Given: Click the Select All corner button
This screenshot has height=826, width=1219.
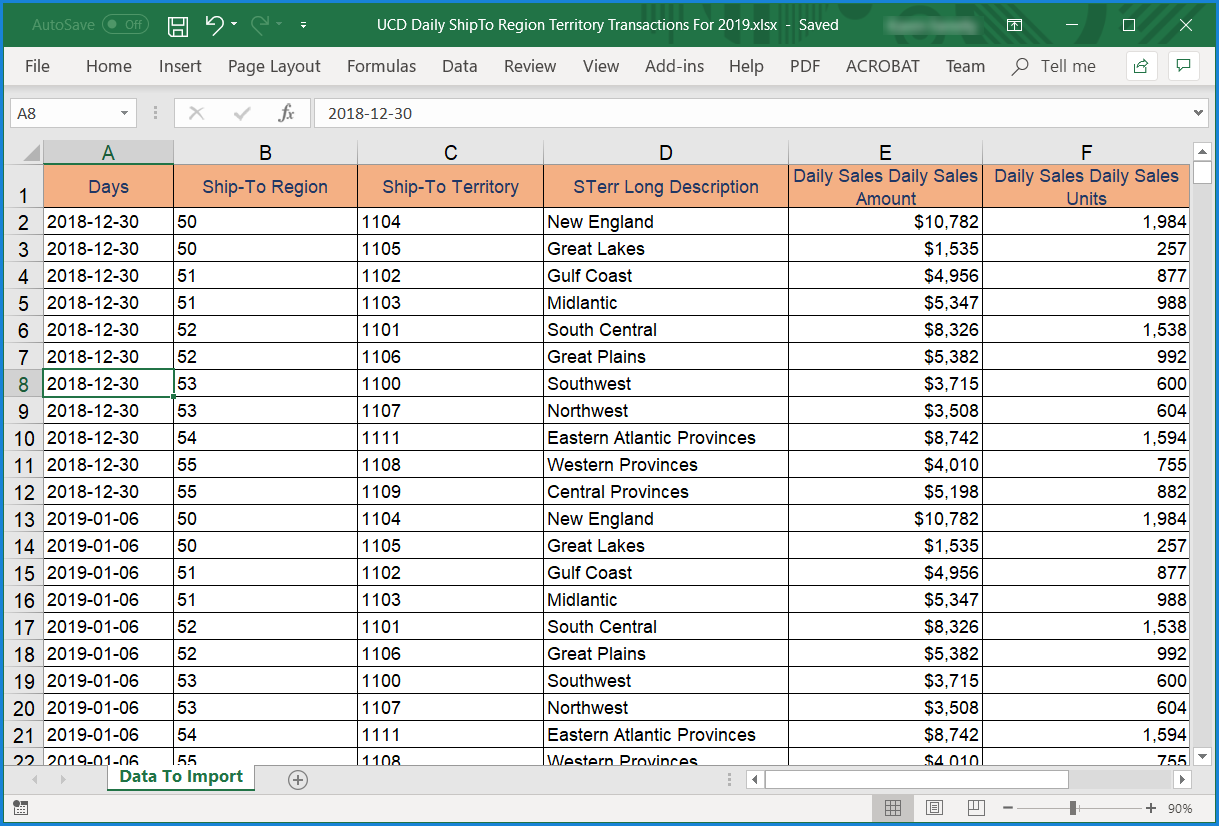Looking at the screenshot, I should pyautogui.click(x=30, y=153).
